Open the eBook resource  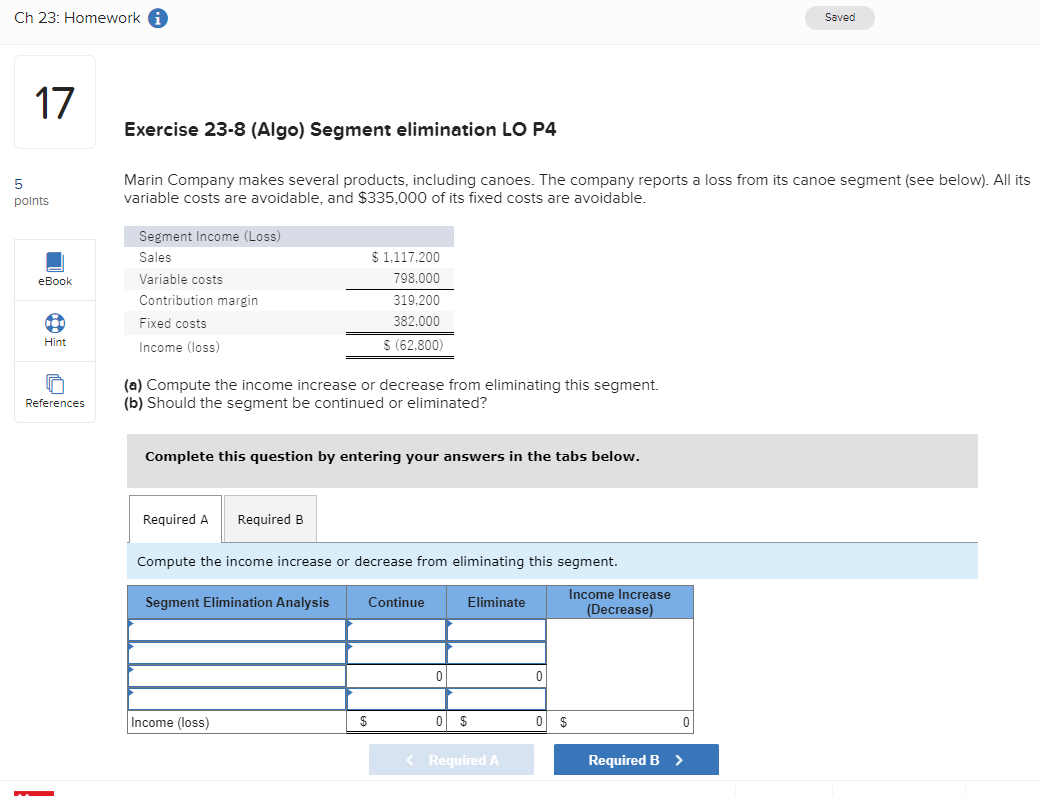(x=54, y=268)
